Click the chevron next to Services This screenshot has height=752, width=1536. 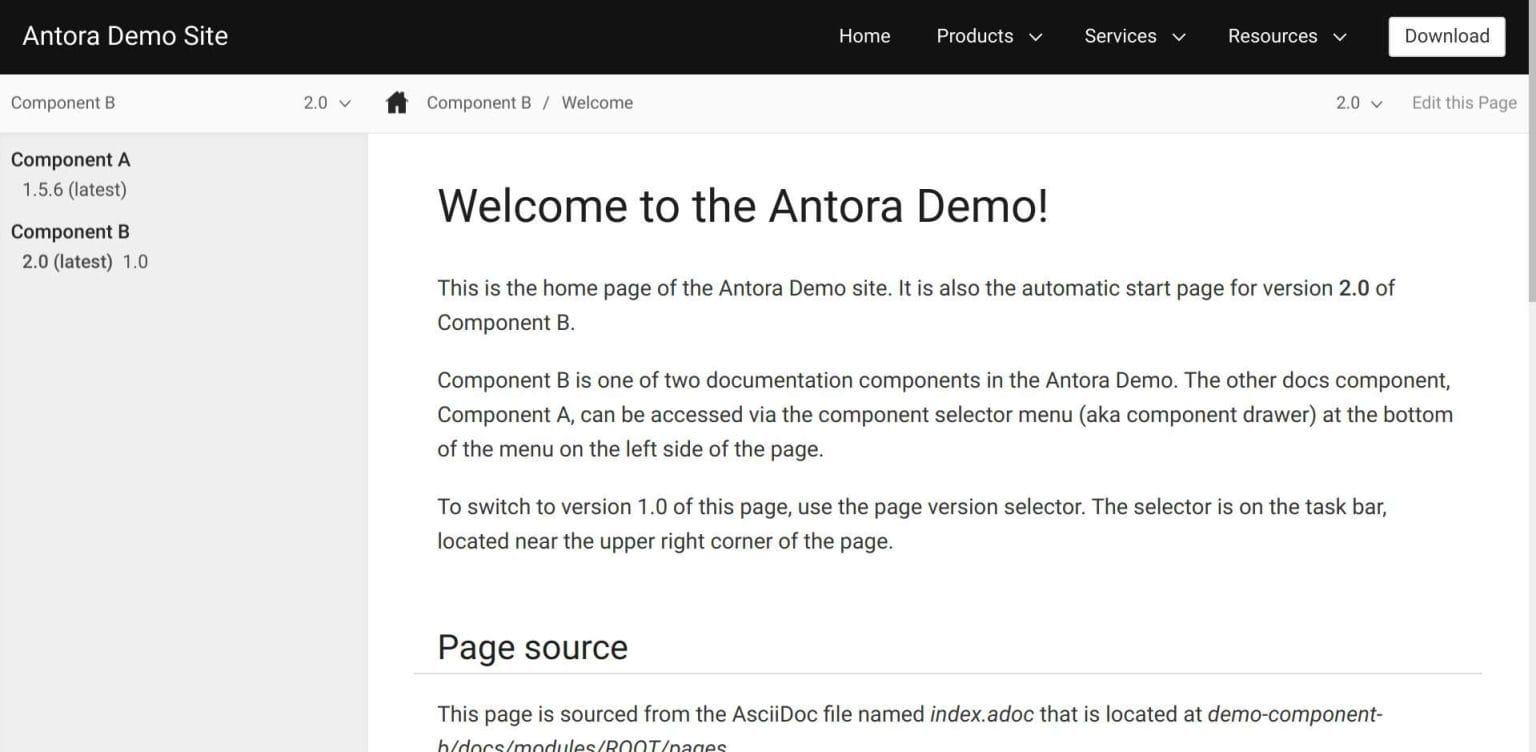tap(1178, 37)
